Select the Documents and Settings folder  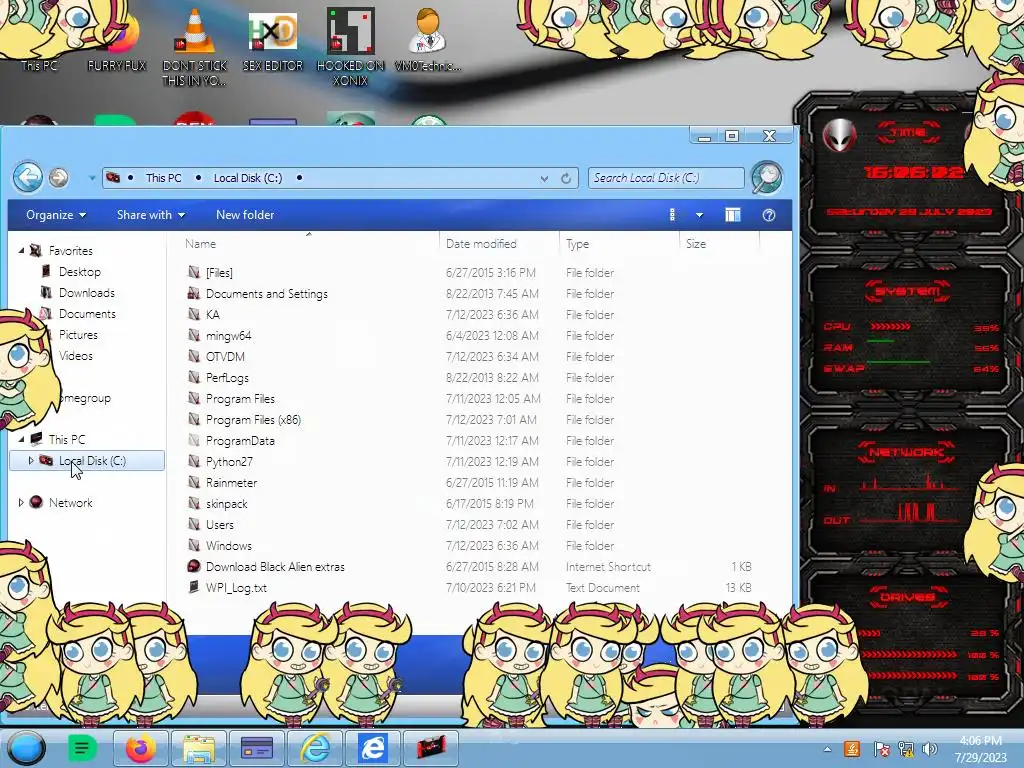[266, 294]
